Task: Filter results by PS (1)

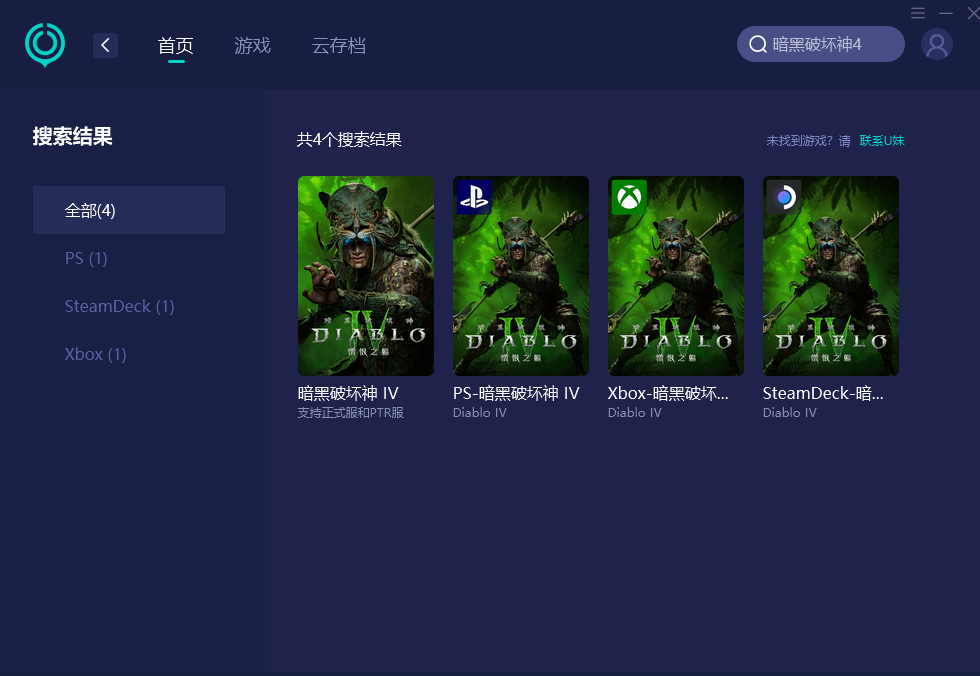Action: [86, 258]
